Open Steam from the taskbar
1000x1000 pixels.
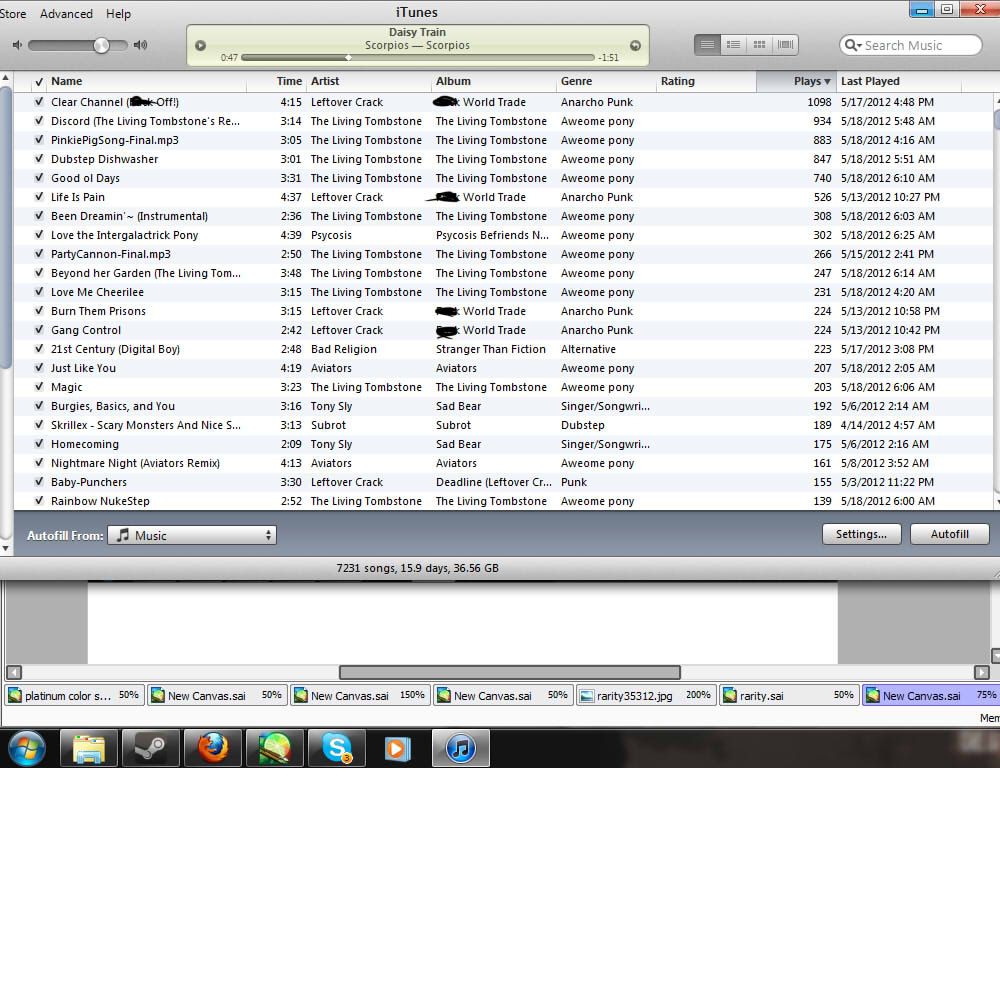pyautogui.click(x=151, y=748)
